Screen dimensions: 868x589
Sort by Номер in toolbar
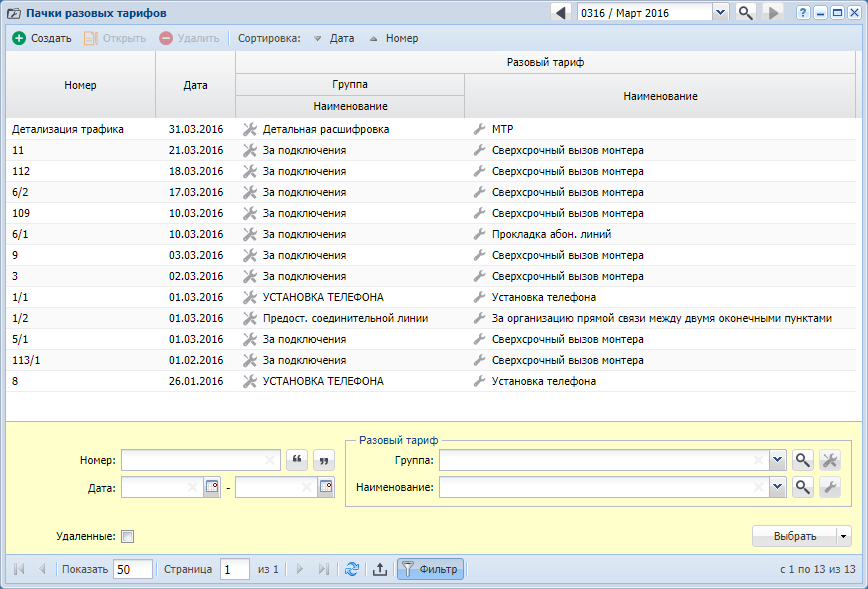(394, 38)
